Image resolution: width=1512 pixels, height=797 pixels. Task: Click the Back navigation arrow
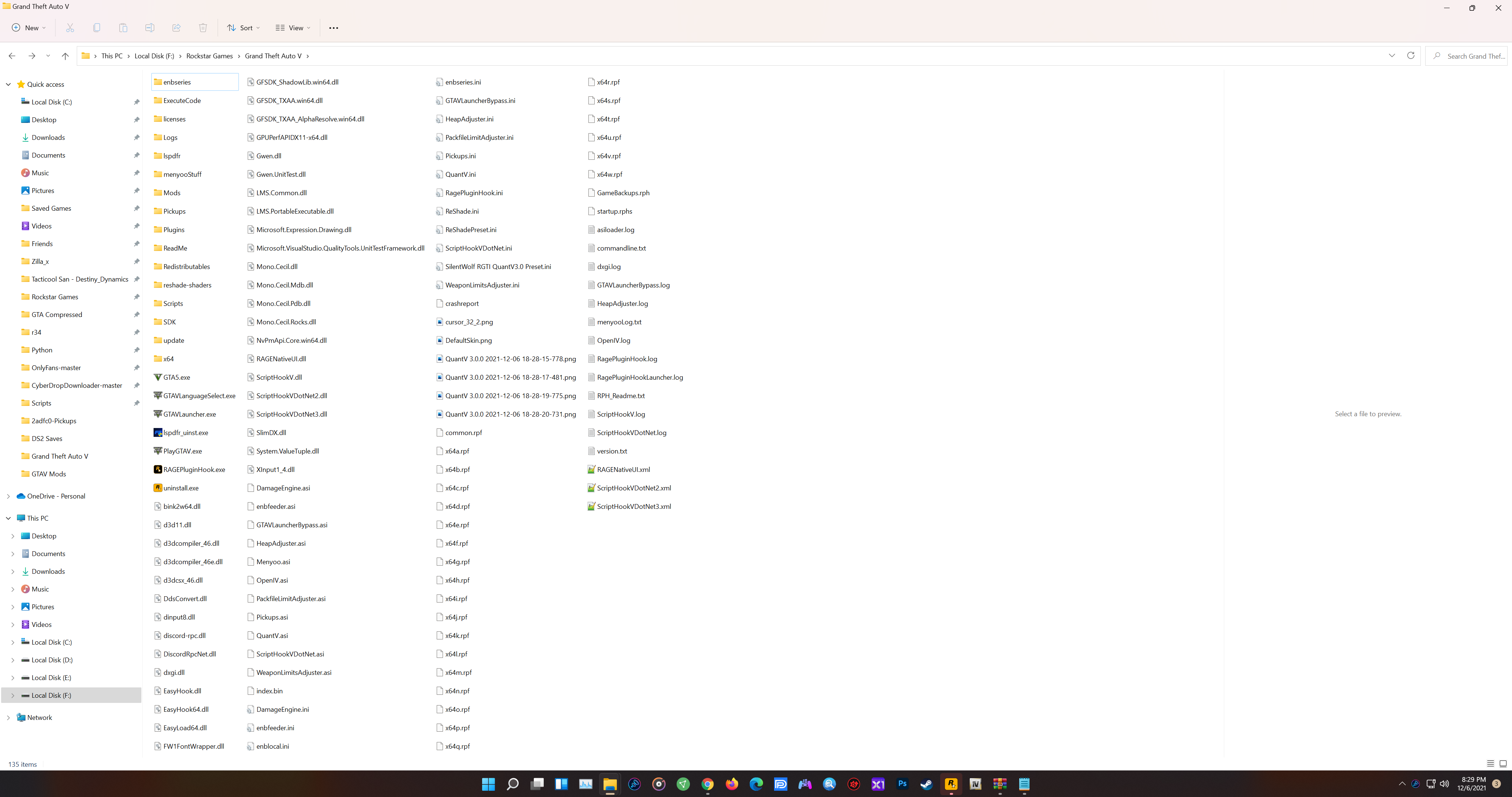click(x=12, y=56)
